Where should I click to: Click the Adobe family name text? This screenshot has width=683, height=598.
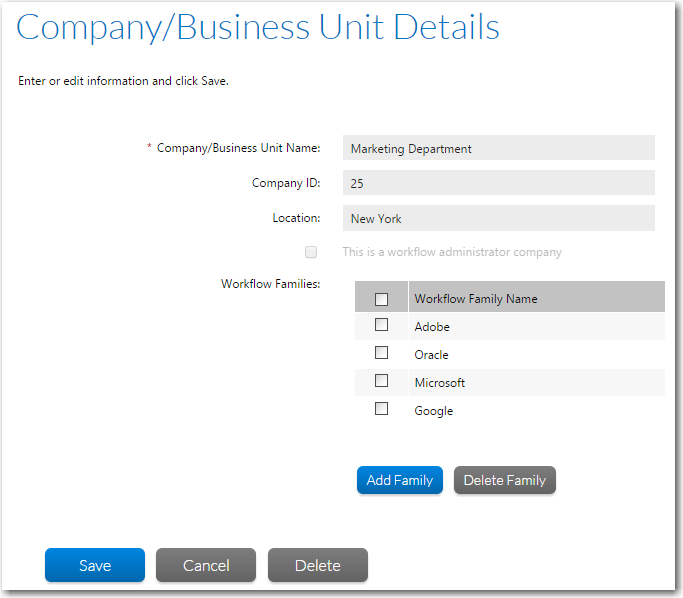432,327
